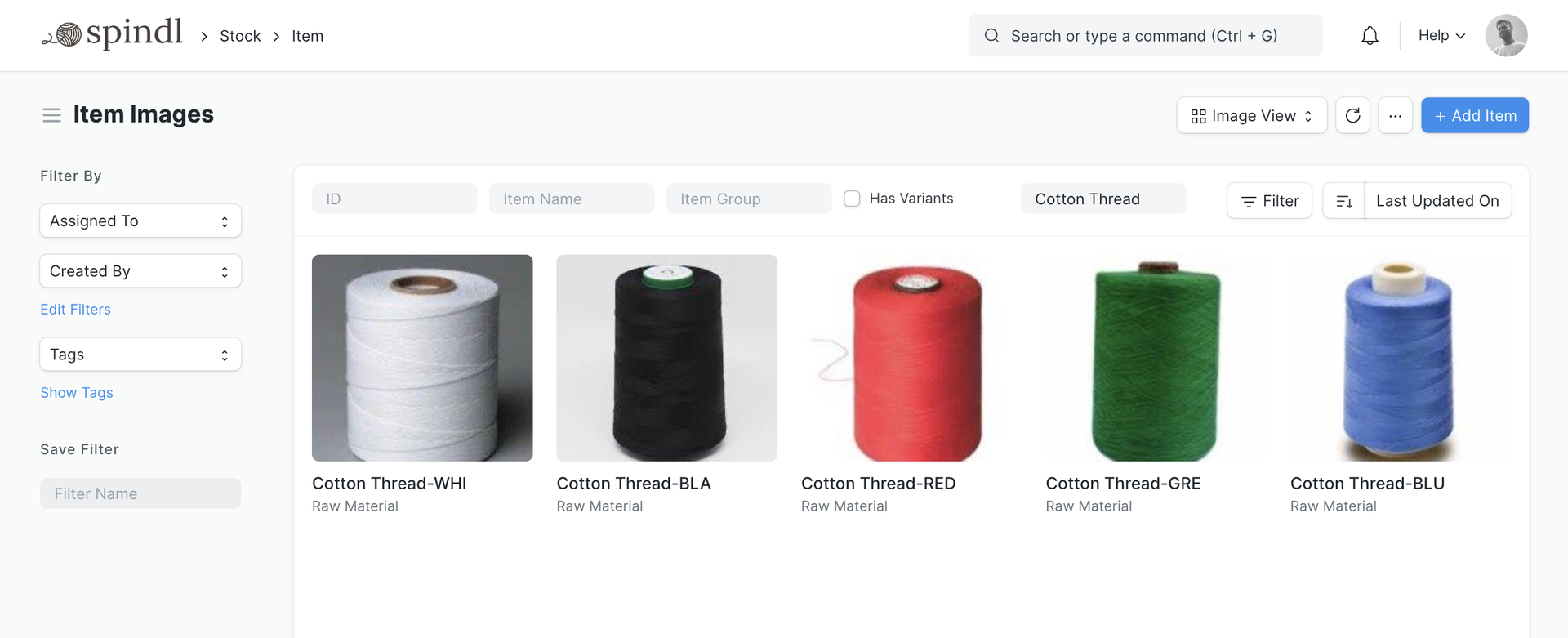Open the sidebar toggle beside Item Images

(x=51, y=114)
